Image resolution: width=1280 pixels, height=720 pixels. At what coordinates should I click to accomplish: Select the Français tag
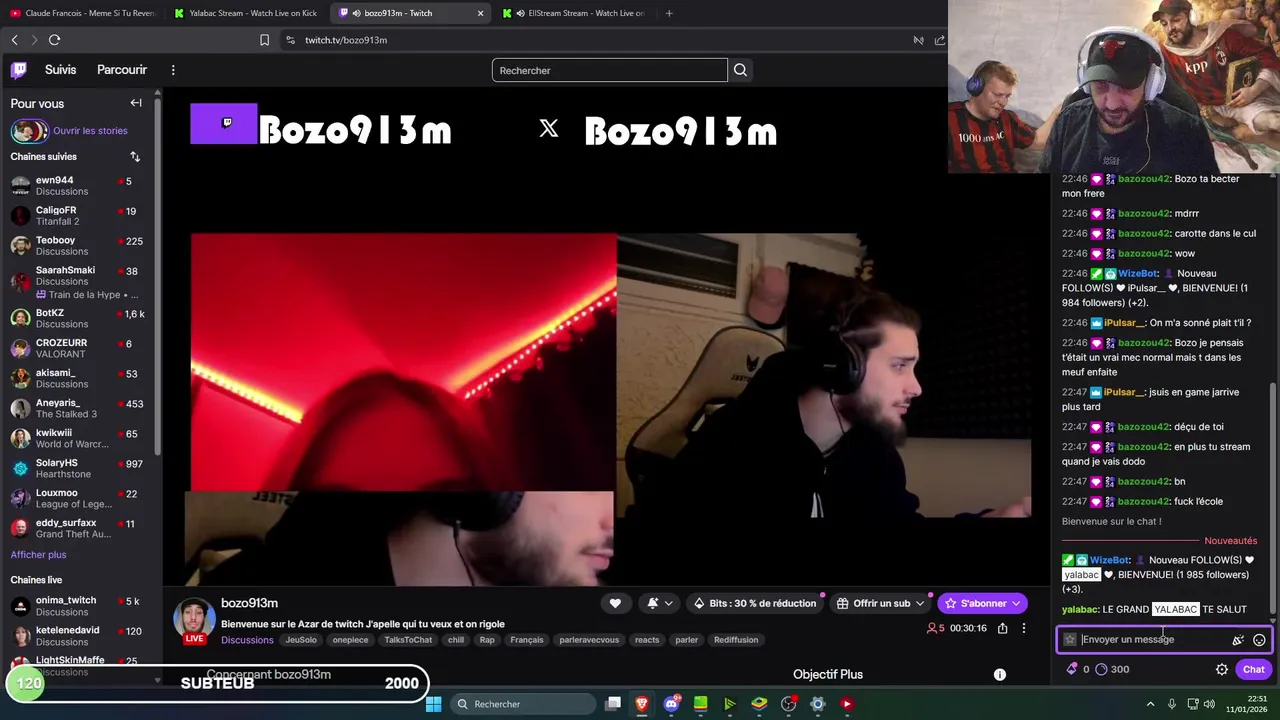tap(527, 640)
